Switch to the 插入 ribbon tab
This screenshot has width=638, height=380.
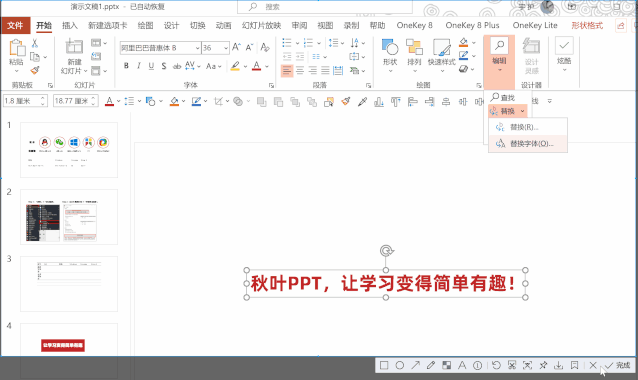click(x=70, y=26)
